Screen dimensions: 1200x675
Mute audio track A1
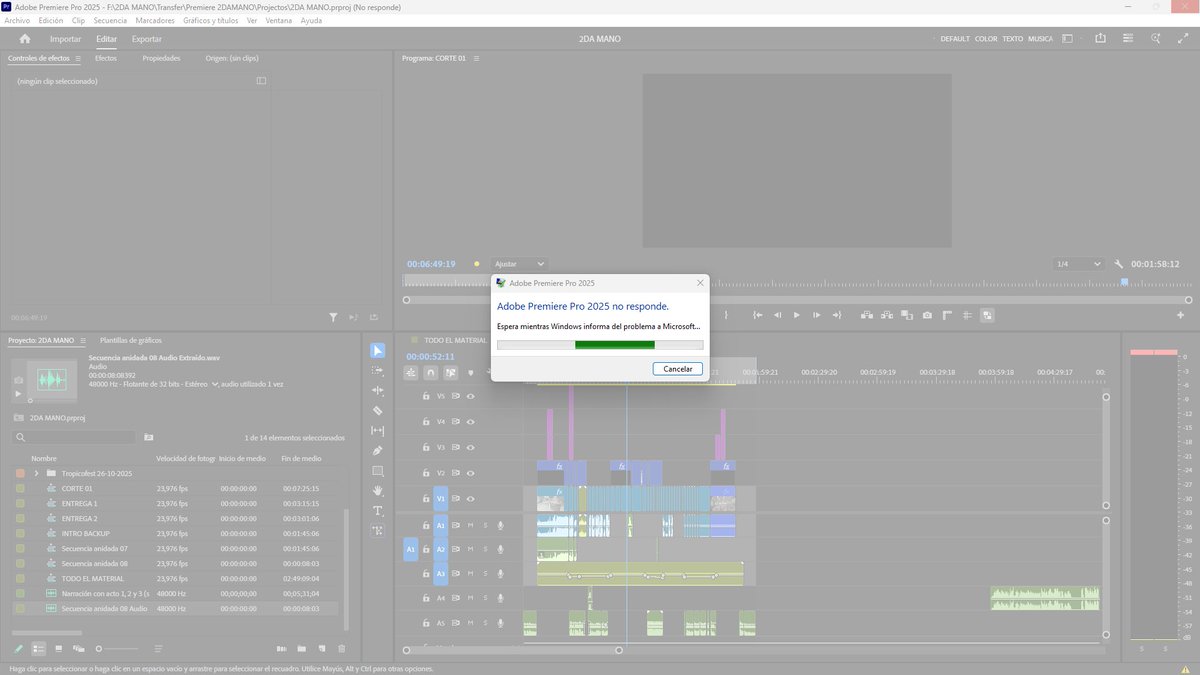click(470, 525)
